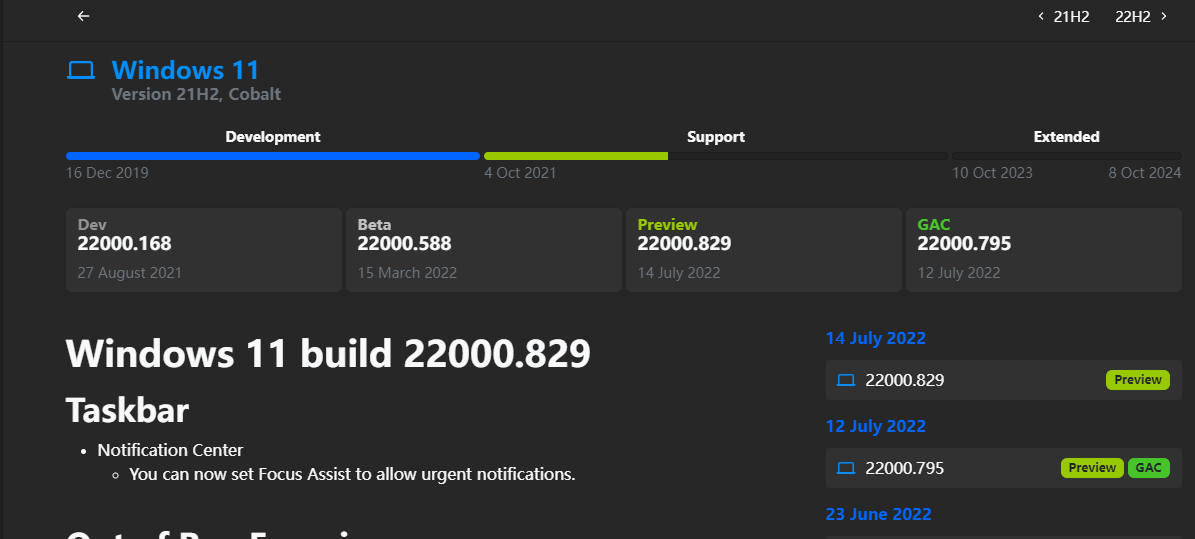Click the 8 Oct 2024 date
The width and height of the screenshot is (1195, 539).
(1145, 173)
